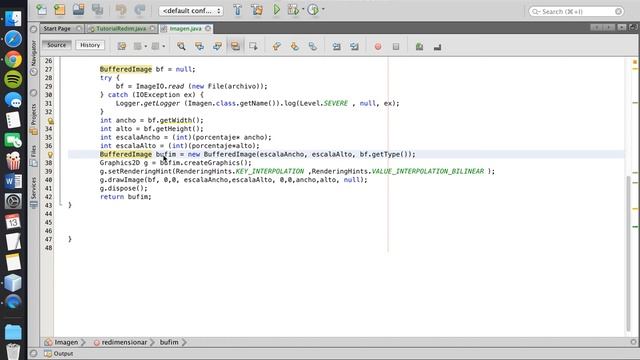Click the Clean and Build icon
Screen dimensions: 640x360
point(257,10)
